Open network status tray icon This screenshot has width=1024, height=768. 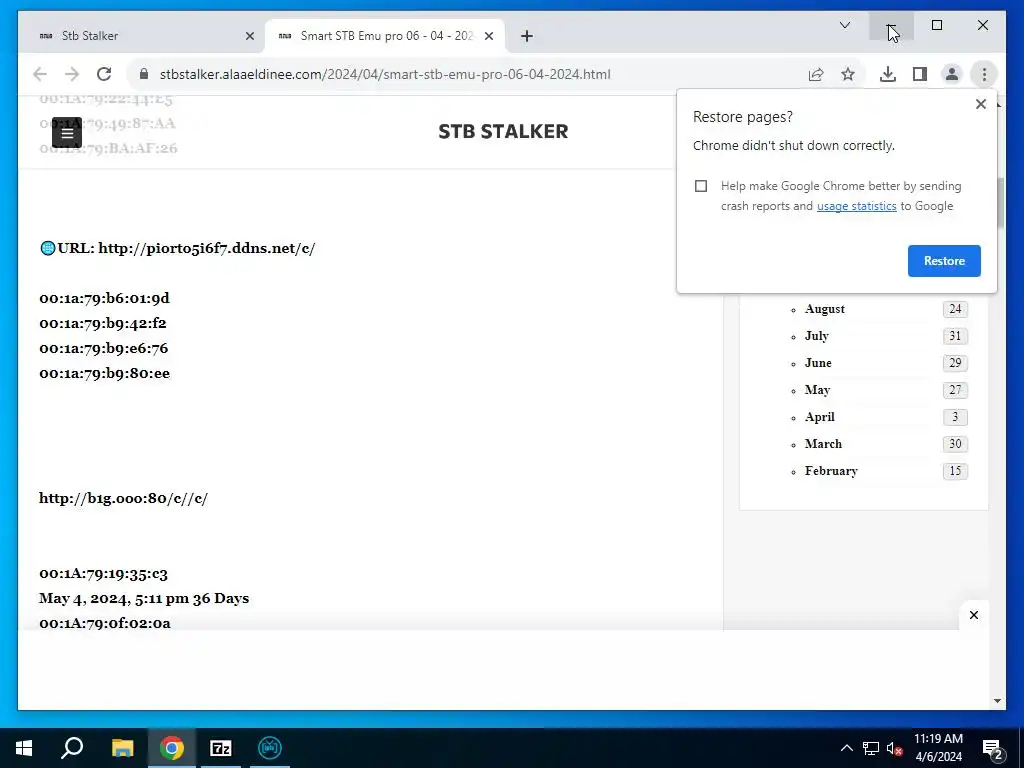[x=871, y=748]
